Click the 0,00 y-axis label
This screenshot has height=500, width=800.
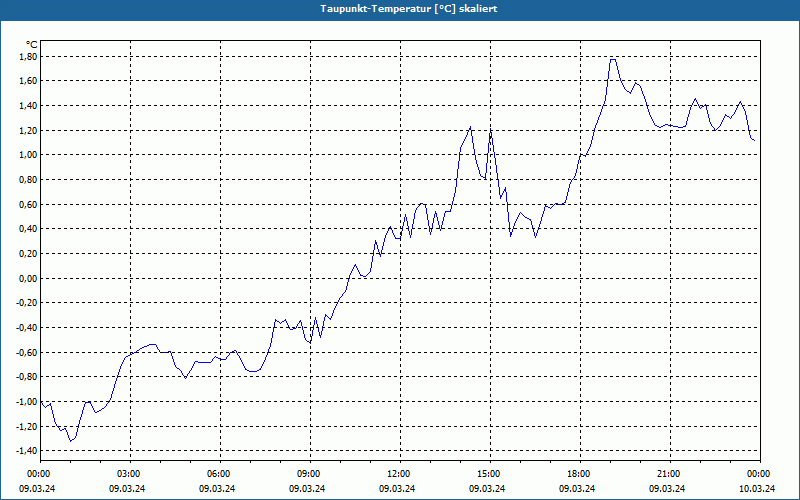(x=29, y=278)
